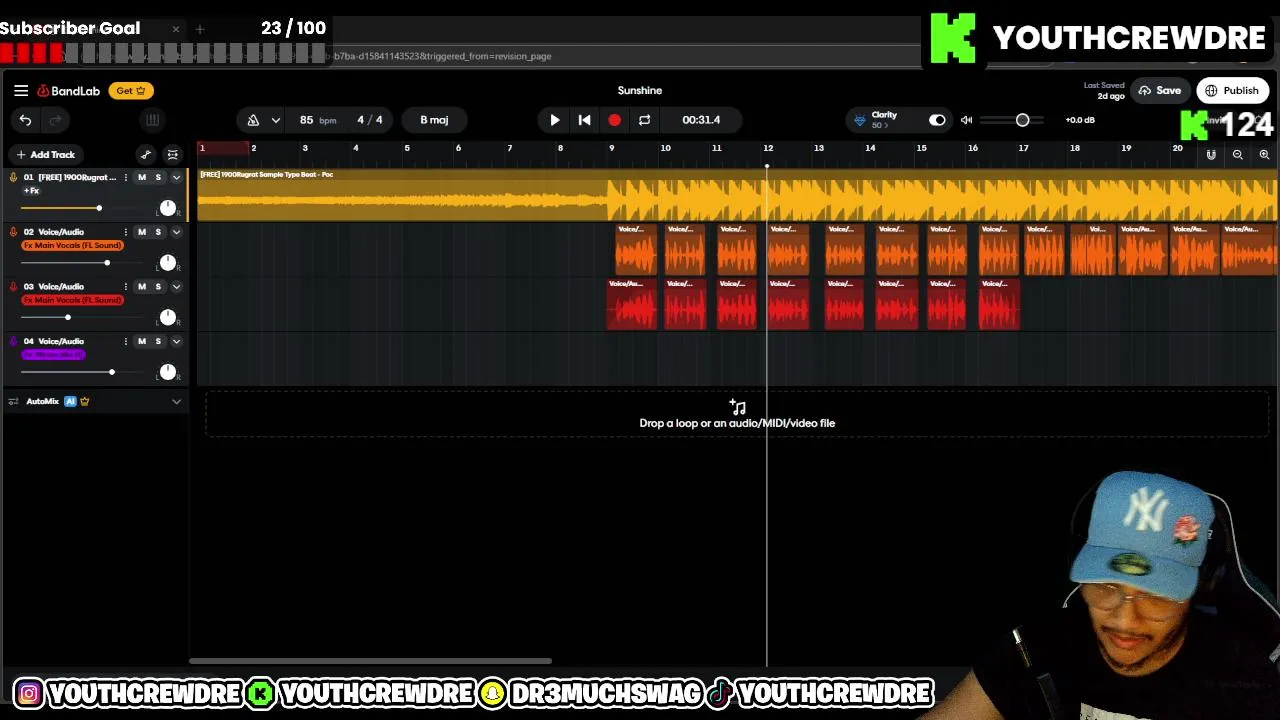
Task: Open track 01 three-dot options menu
Action: [126, 177]
